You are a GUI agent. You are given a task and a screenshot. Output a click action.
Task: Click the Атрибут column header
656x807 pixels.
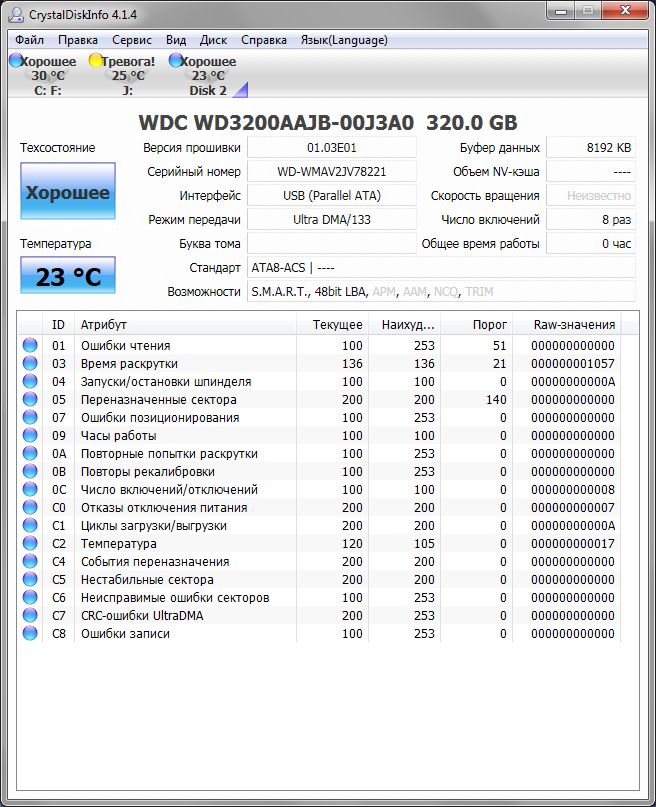coord(185,325)
